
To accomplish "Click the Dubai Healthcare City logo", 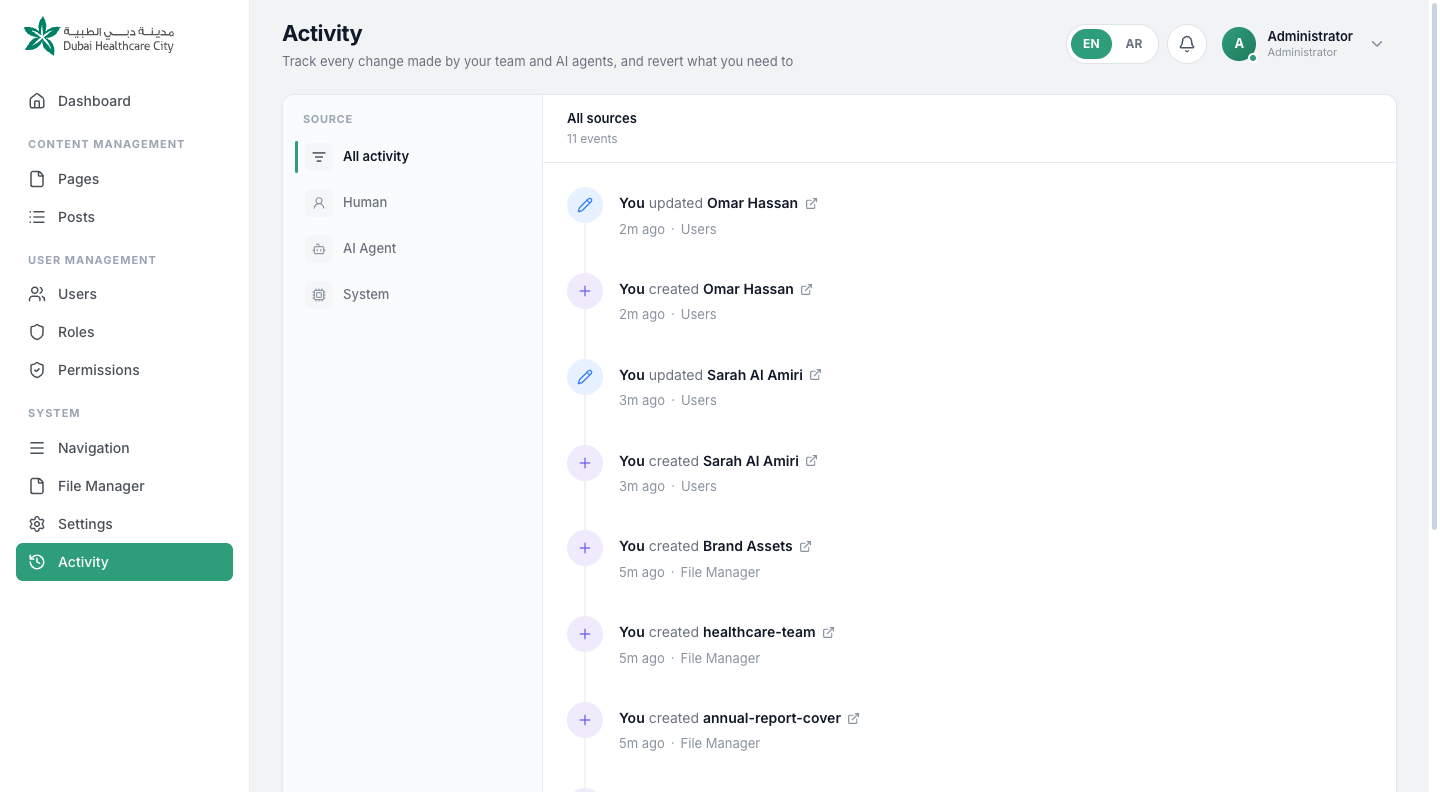I will click(99, 36).
